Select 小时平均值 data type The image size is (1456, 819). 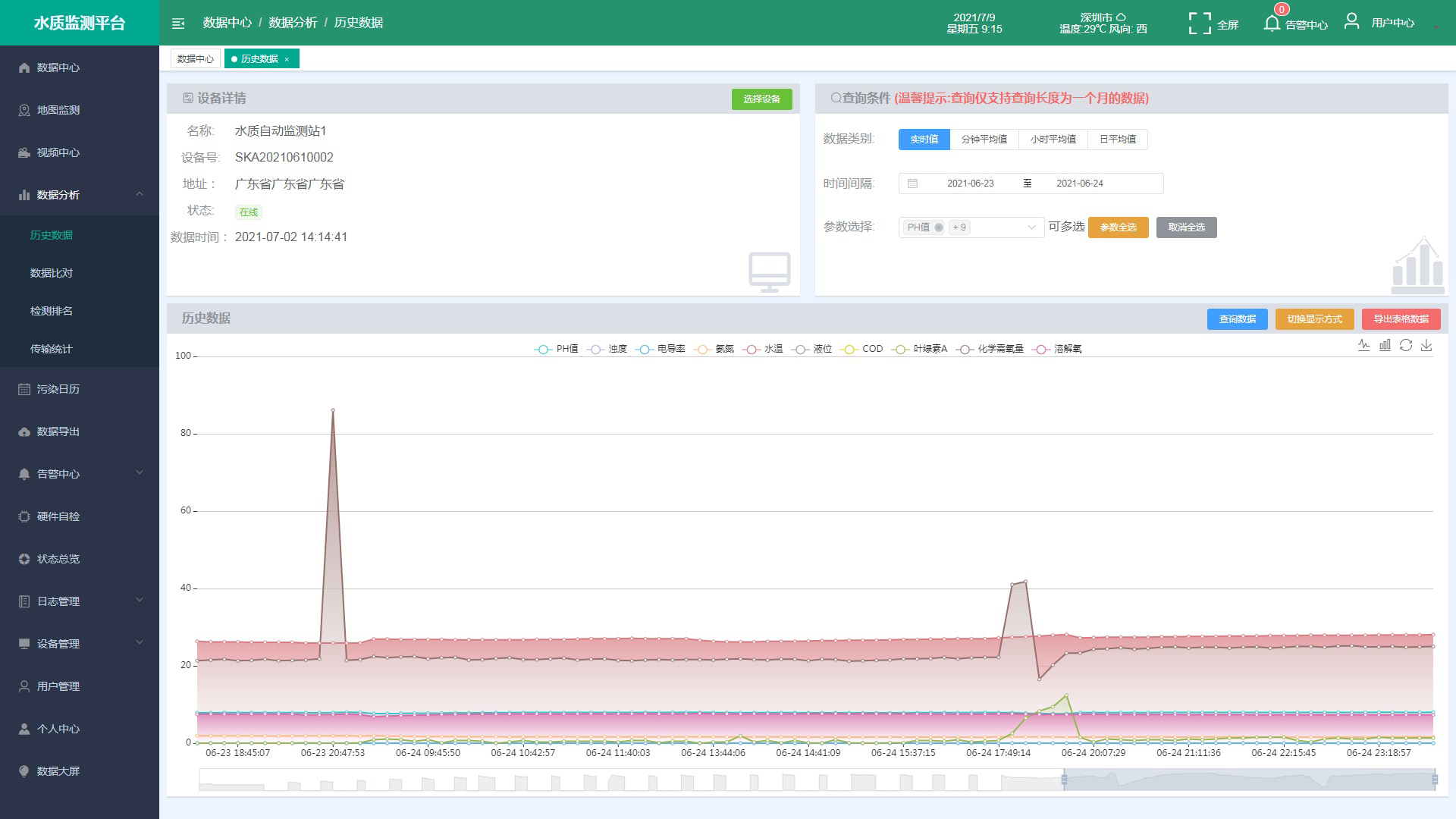coord(1053,140)
